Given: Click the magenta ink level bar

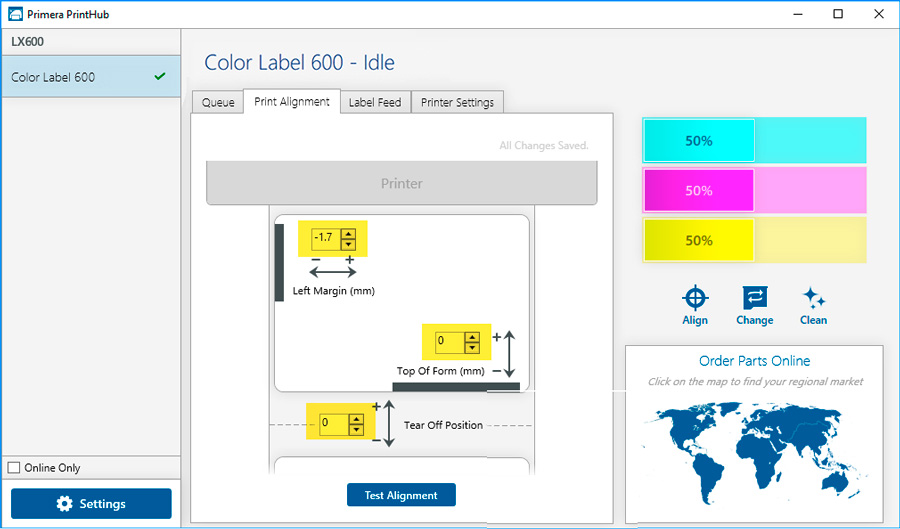Looking at the screenshot, I should tap(754, 190).
